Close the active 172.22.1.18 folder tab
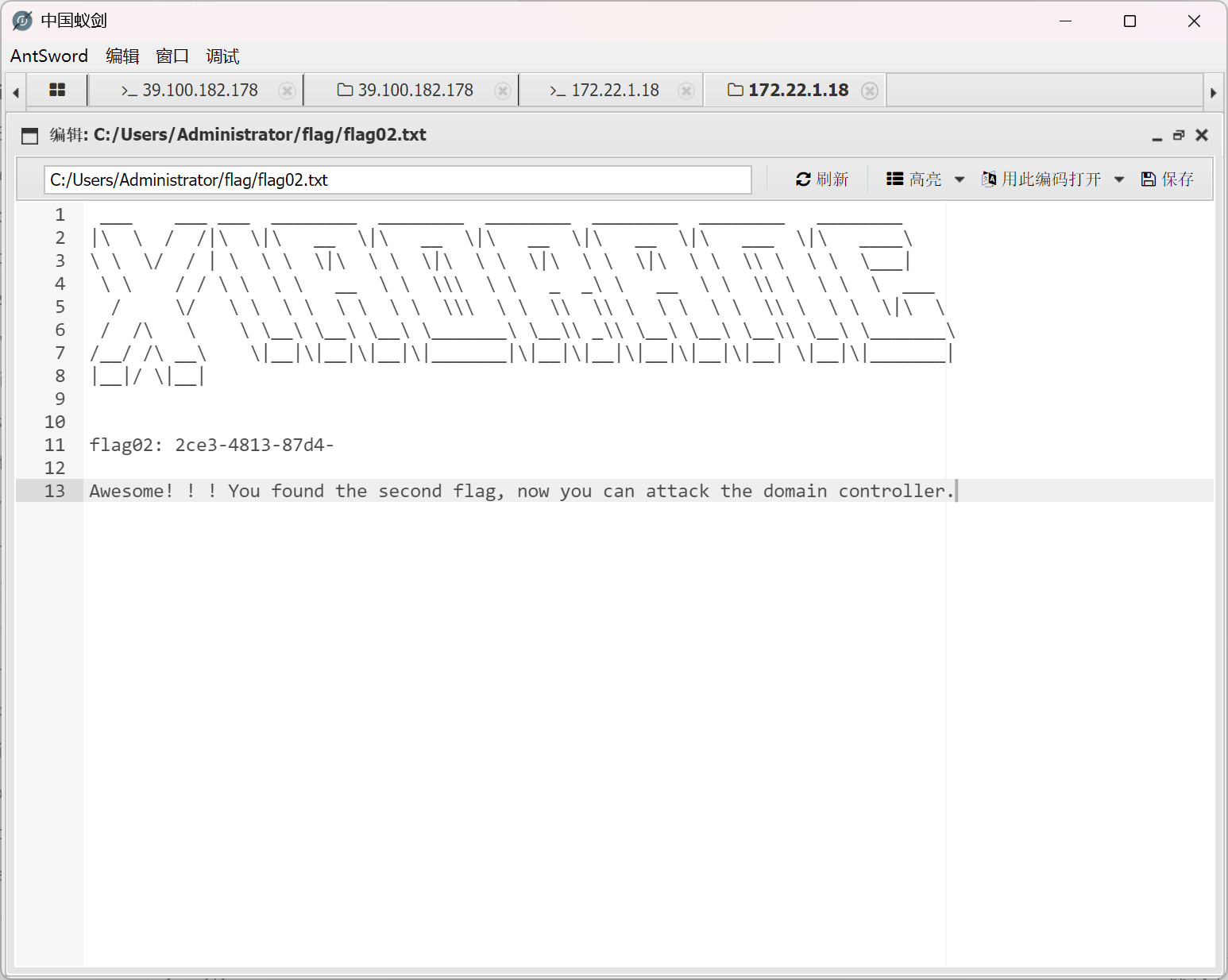Screen dimensions: 1228x980 (870, 91)
